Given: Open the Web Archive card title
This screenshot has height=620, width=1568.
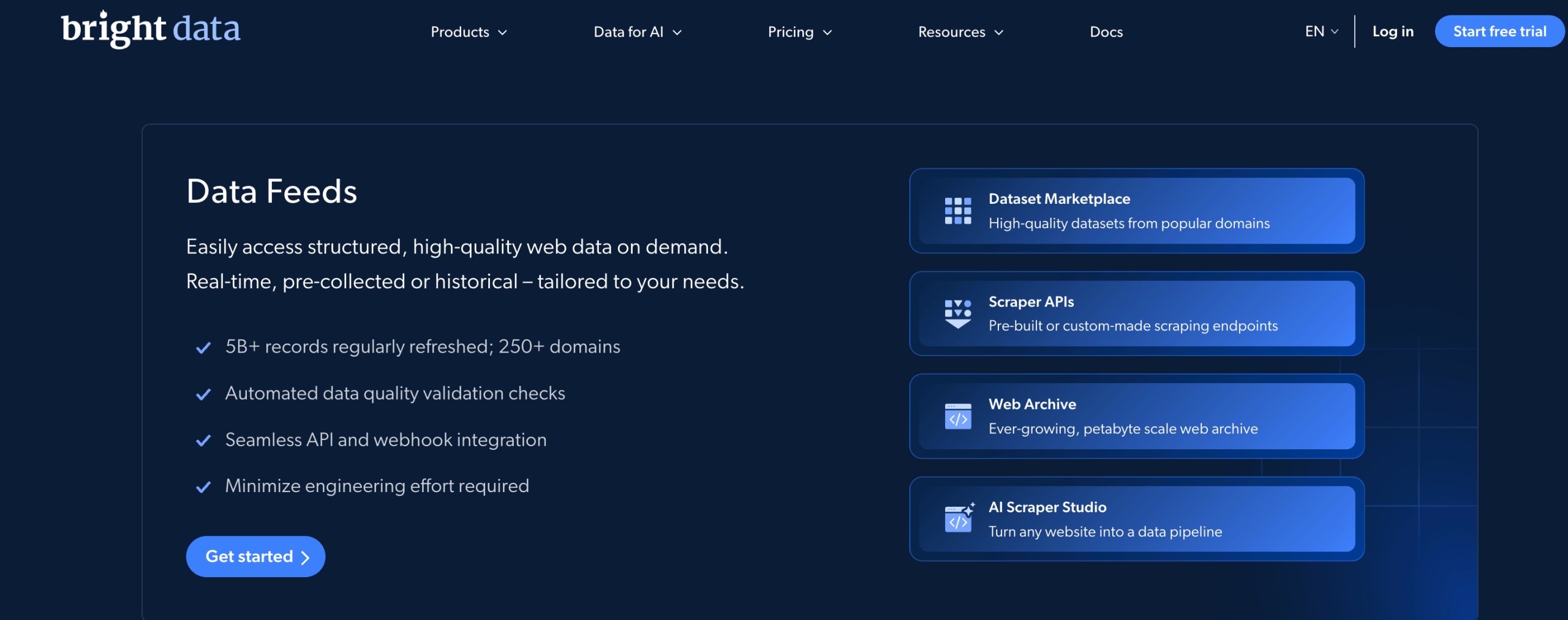Looking at the screenshot, I should 1032,404.
